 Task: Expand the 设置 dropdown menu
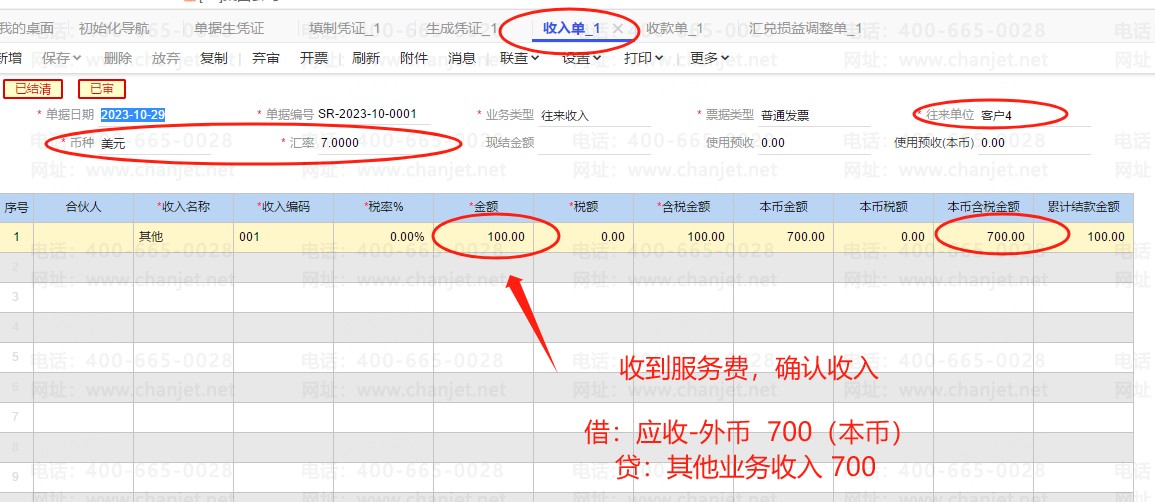[581, 58]
